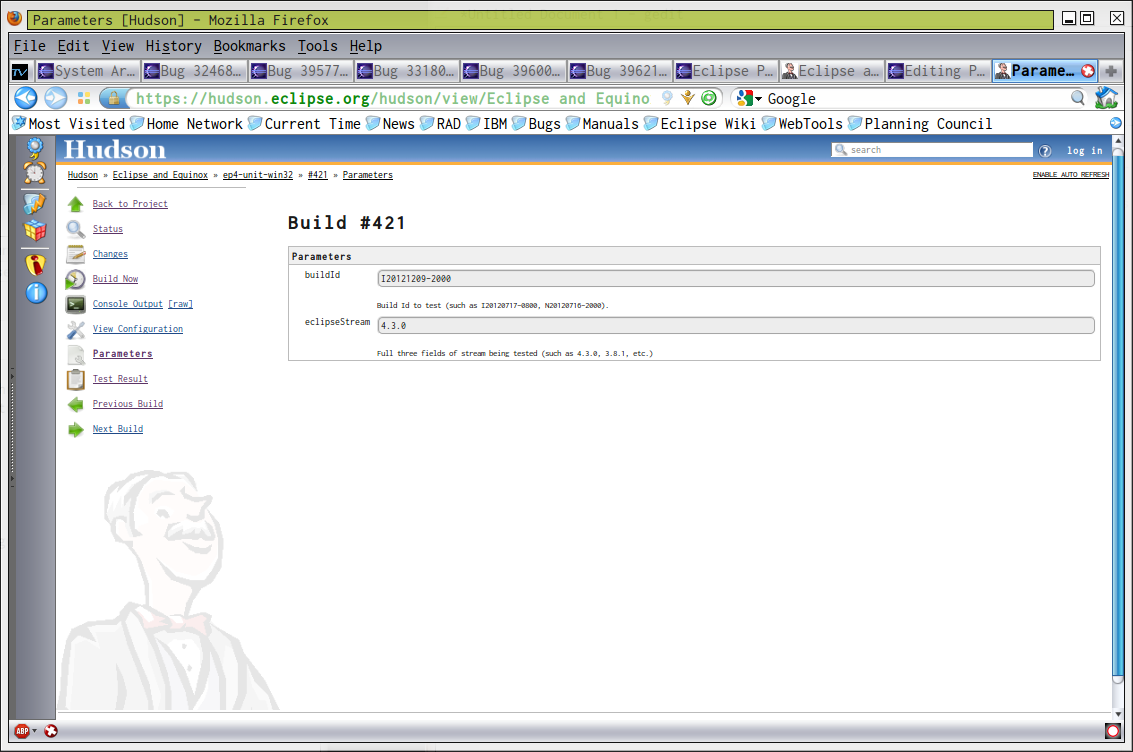This screenshot has width=1133, height=752.
Task: Click the View Configuration tools icon
Action: point(75,329)
